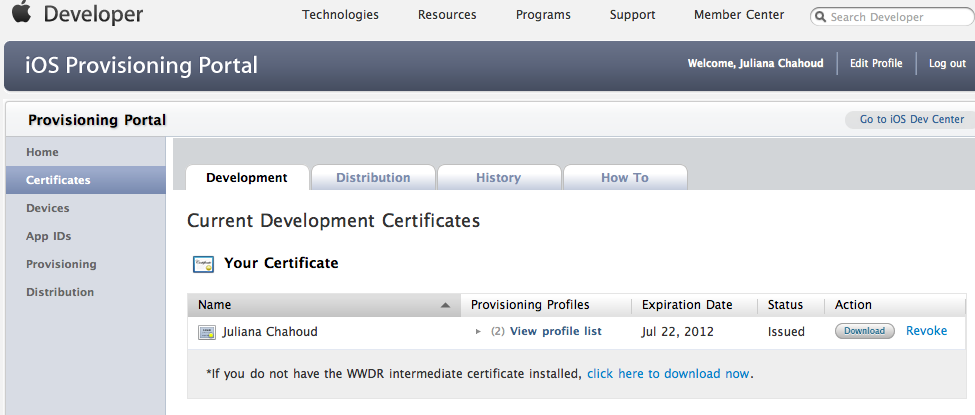Open the How To tab
The height and width of the screenshot is (415, 975).
pos(624,178)
